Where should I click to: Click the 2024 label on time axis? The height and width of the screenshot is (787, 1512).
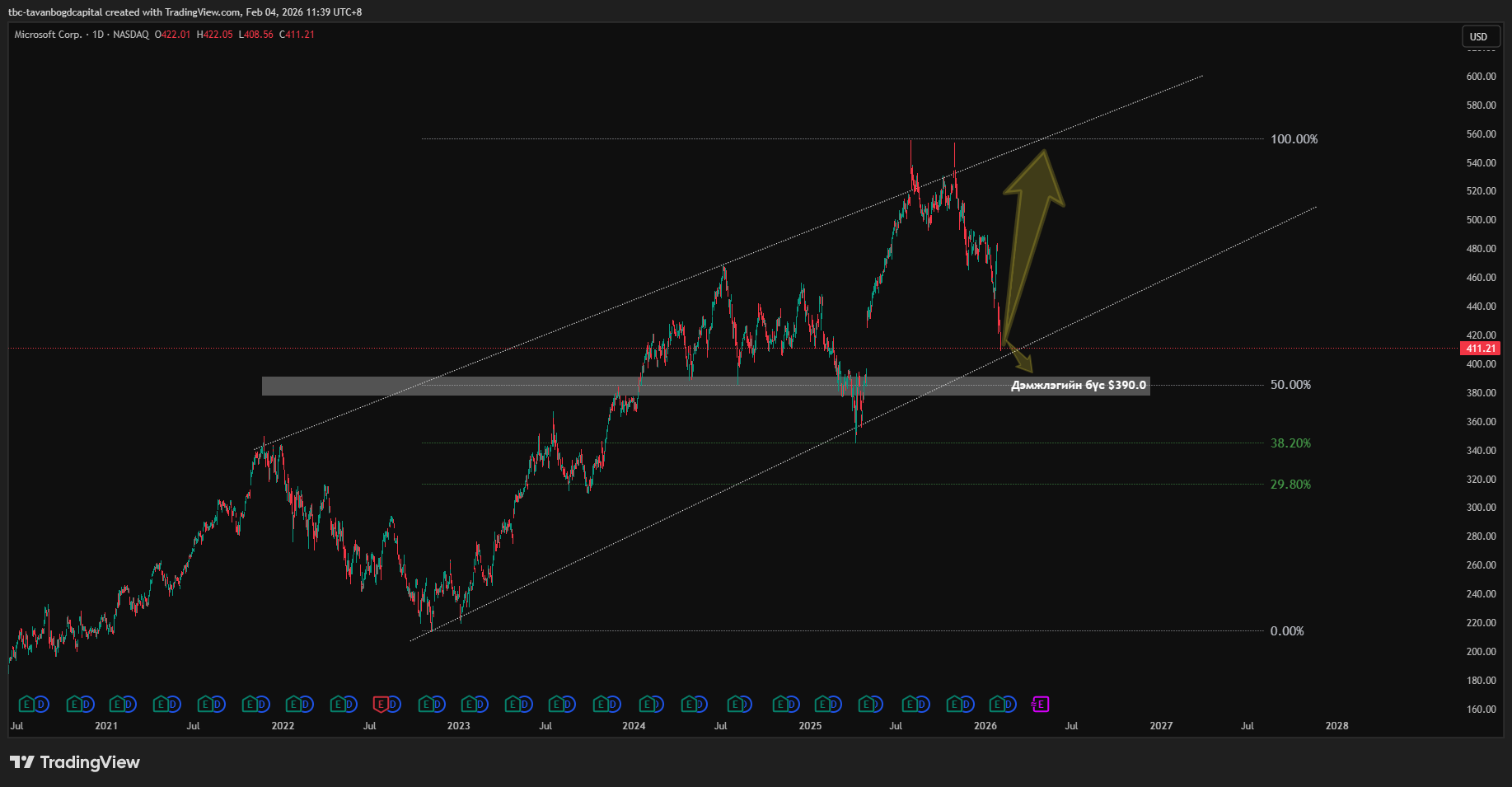click(x=634, y=726)
